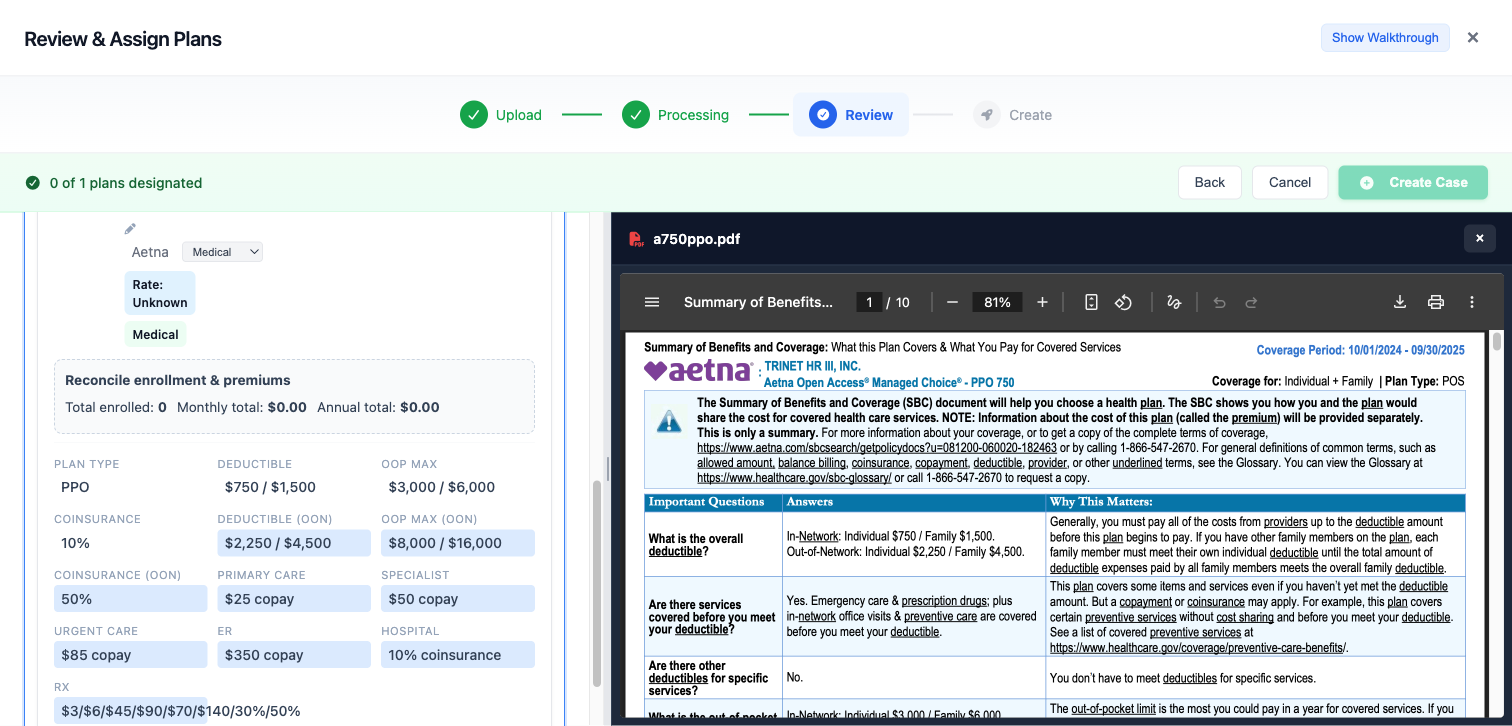Edit the Aetna plan name with pencil icon
Viewport: 1512px width, 726px height.
pyautogui.click(x=130, y=227)
